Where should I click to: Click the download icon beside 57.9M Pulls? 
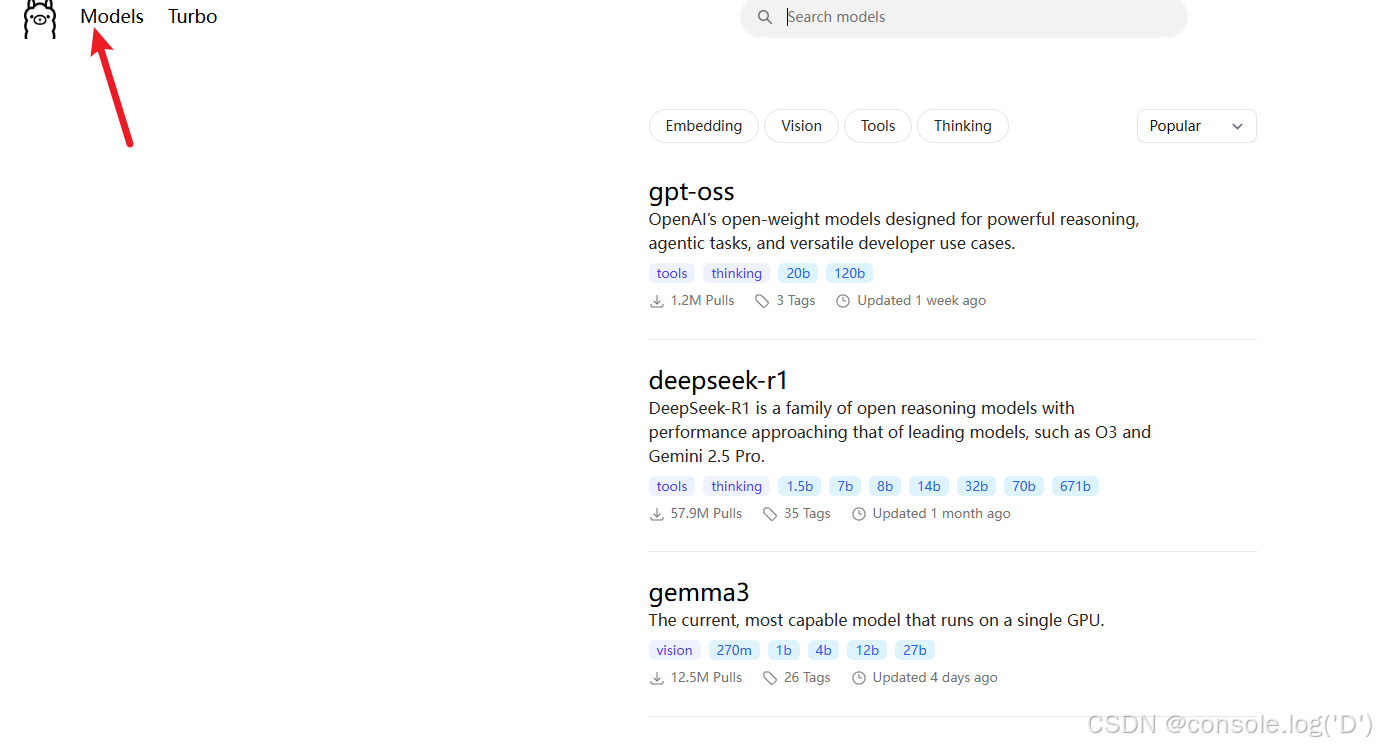[657, 514]
